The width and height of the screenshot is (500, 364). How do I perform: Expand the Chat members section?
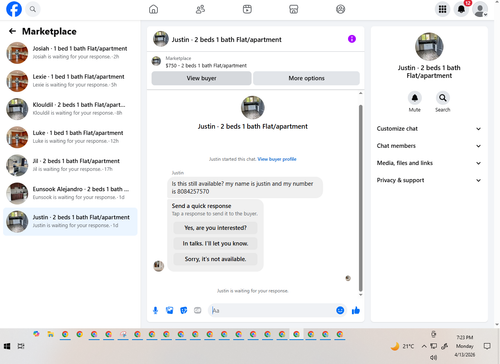429,146
